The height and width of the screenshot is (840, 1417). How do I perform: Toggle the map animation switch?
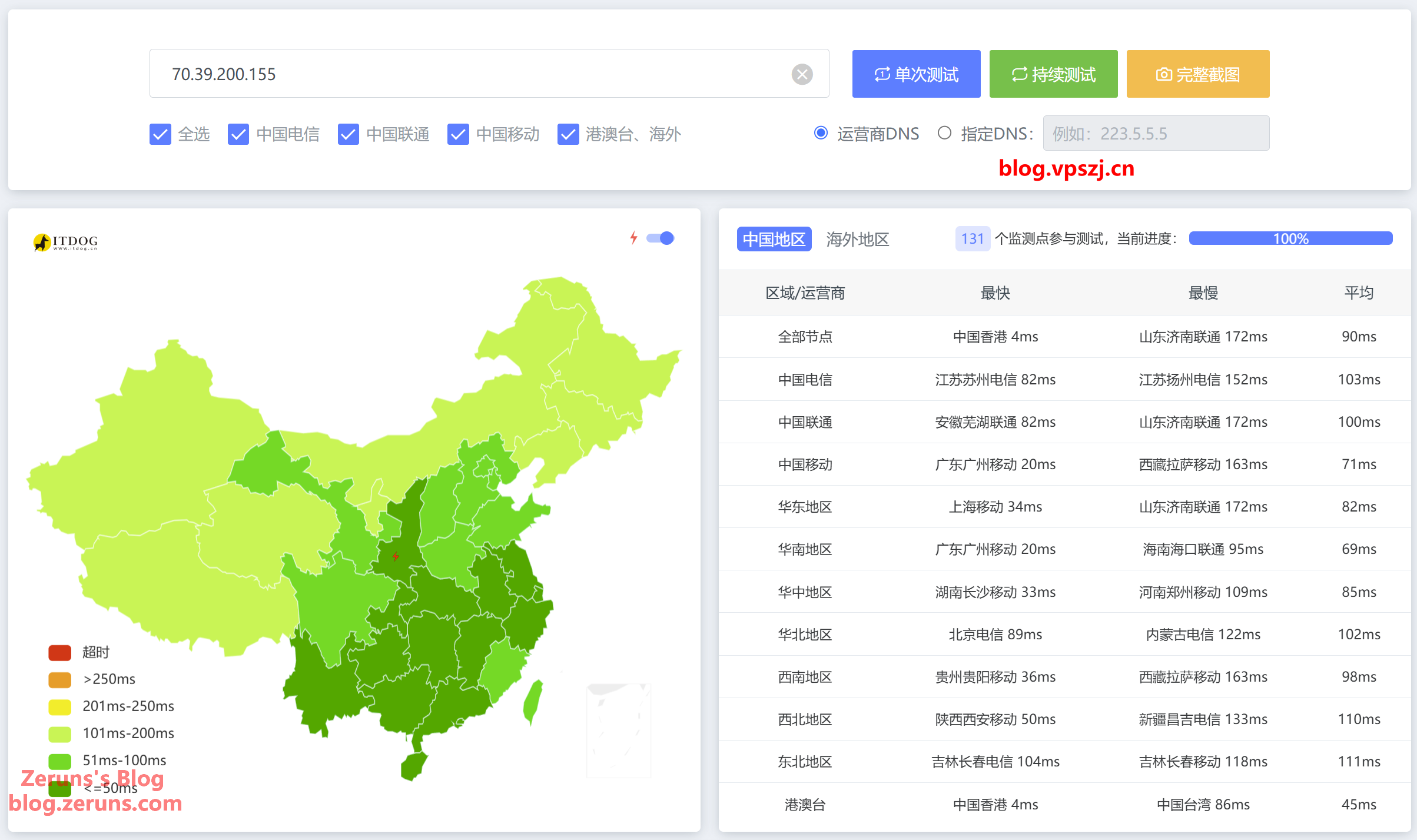click(660, 238)
